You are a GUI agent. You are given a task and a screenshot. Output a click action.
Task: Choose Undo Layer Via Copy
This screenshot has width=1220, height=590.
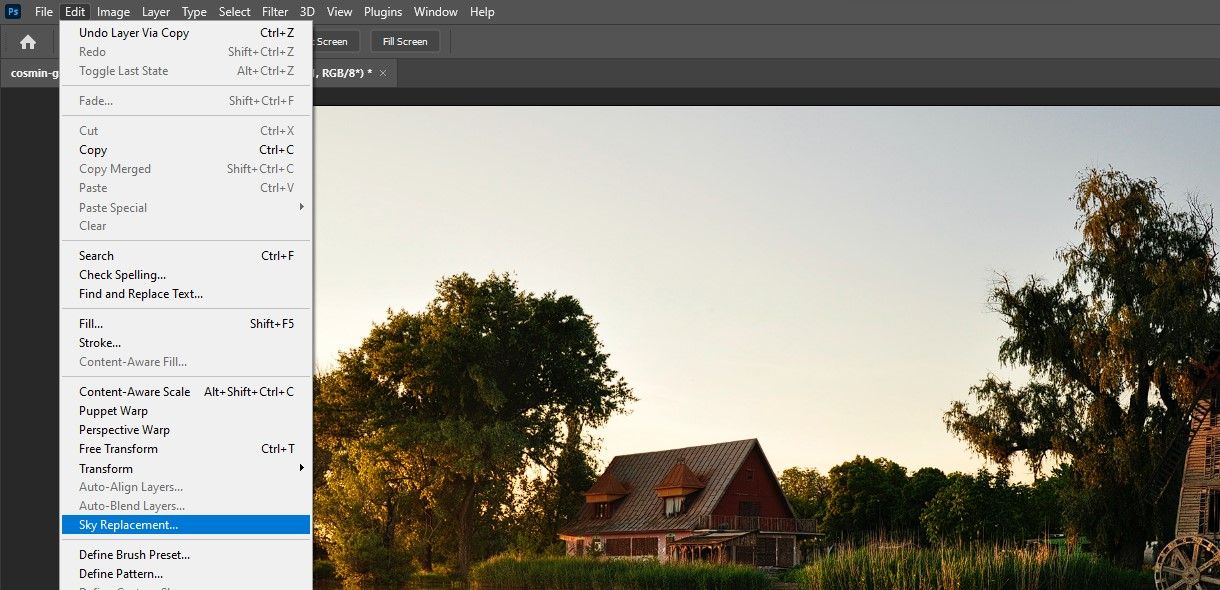coord(186,33)
